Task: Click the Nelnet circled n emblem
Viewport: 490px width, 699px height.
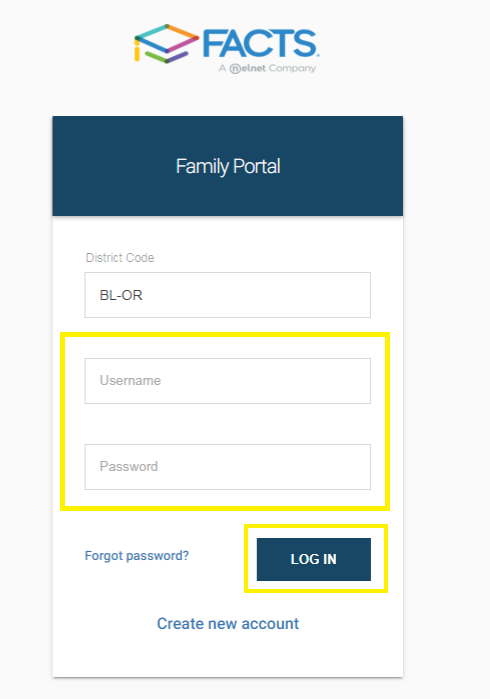Action: (x=235, y=69)
